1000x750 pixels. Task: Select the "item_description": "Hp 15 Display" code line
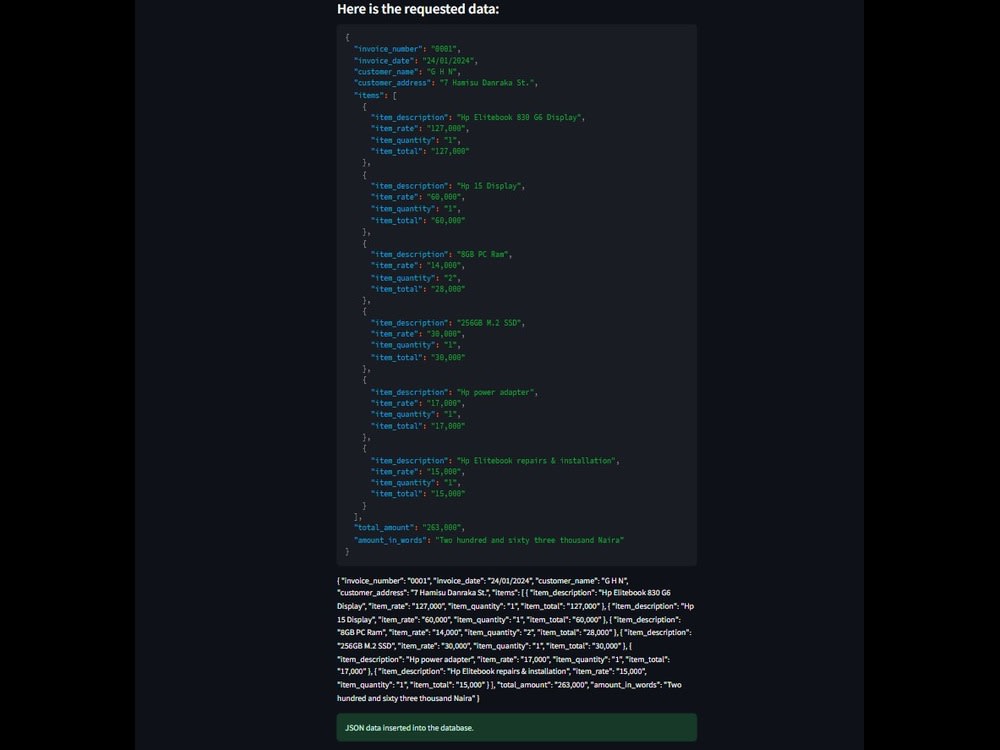pyautogui.click(x=448, y=186)
